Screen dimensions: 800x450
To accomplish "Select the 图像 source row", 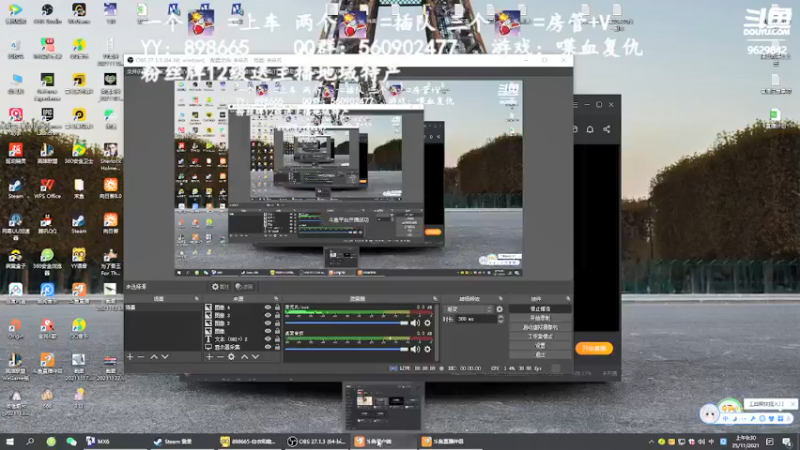I will 240,331.
